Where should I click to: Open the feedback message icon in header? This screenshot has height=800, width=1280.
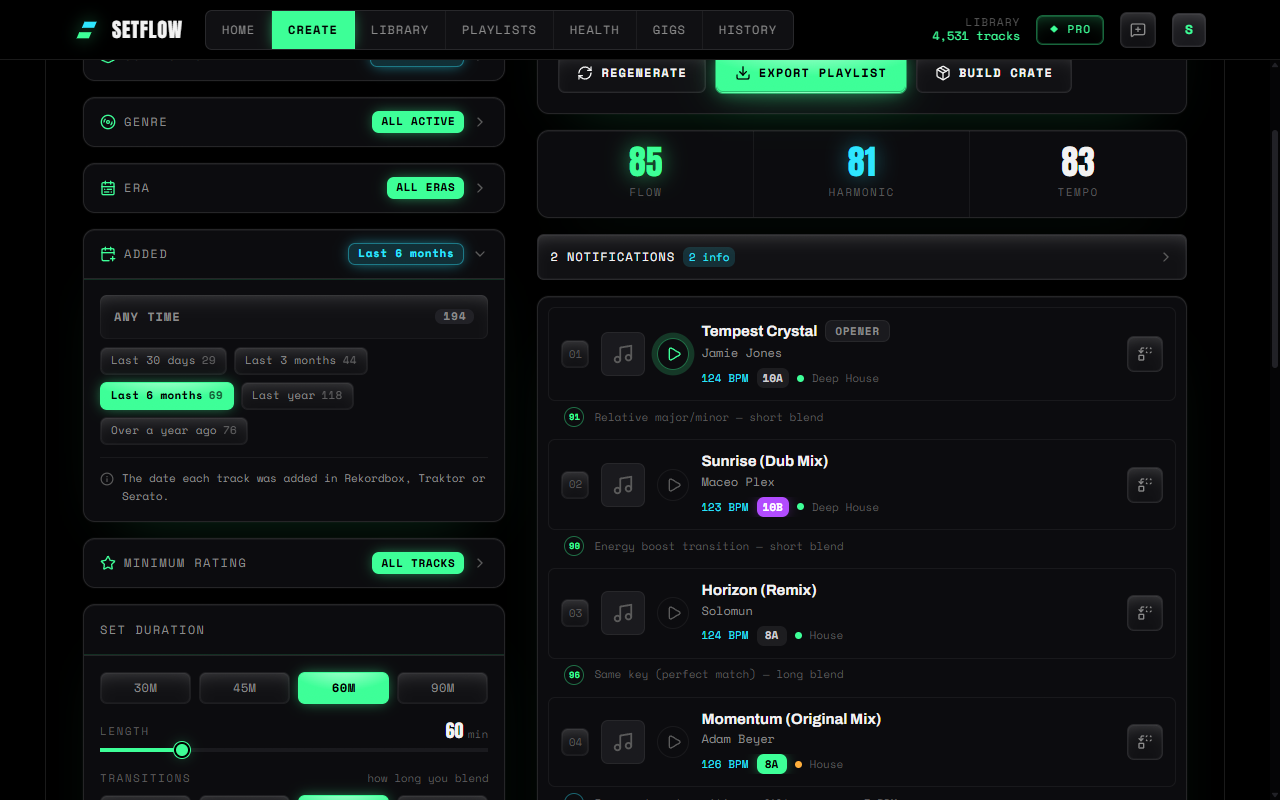[x=1138, y=30]
